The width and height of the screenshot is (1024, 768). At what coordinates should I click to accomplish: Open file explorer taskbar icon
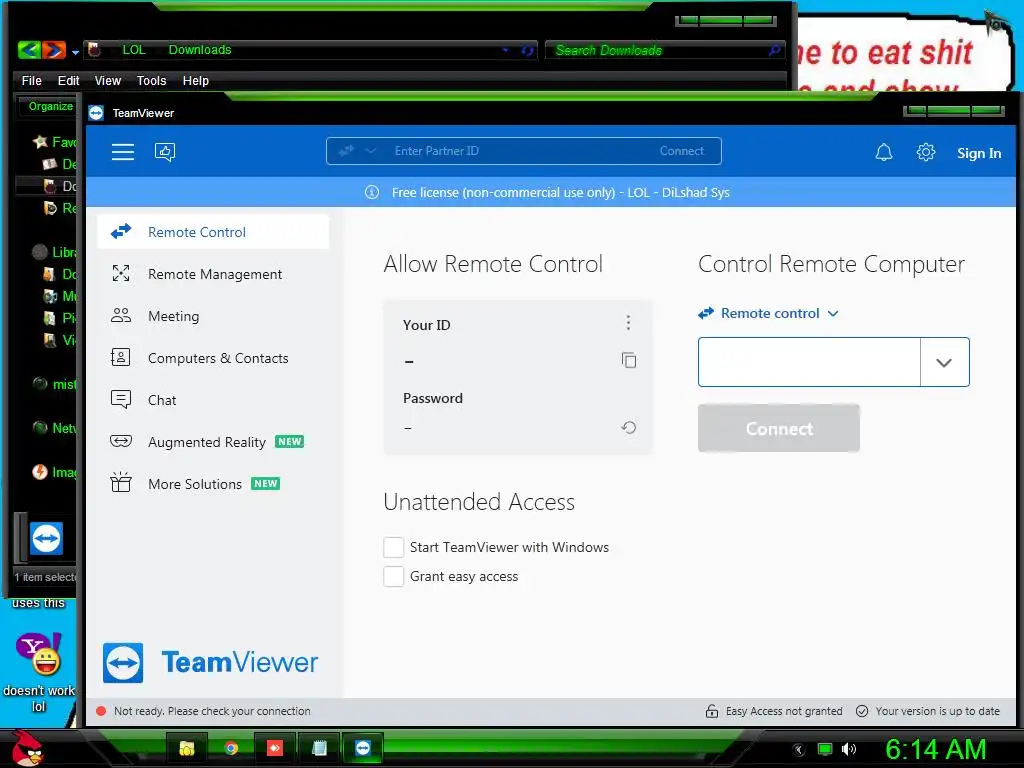[187, 748]
